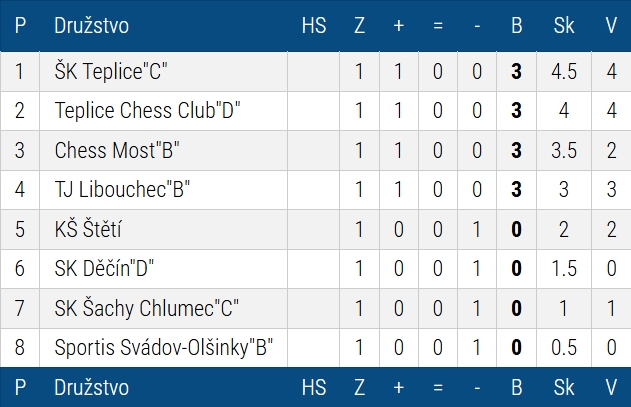
Task: Open TJ Libouchec"B" team details
Action: tap(123, 190)
